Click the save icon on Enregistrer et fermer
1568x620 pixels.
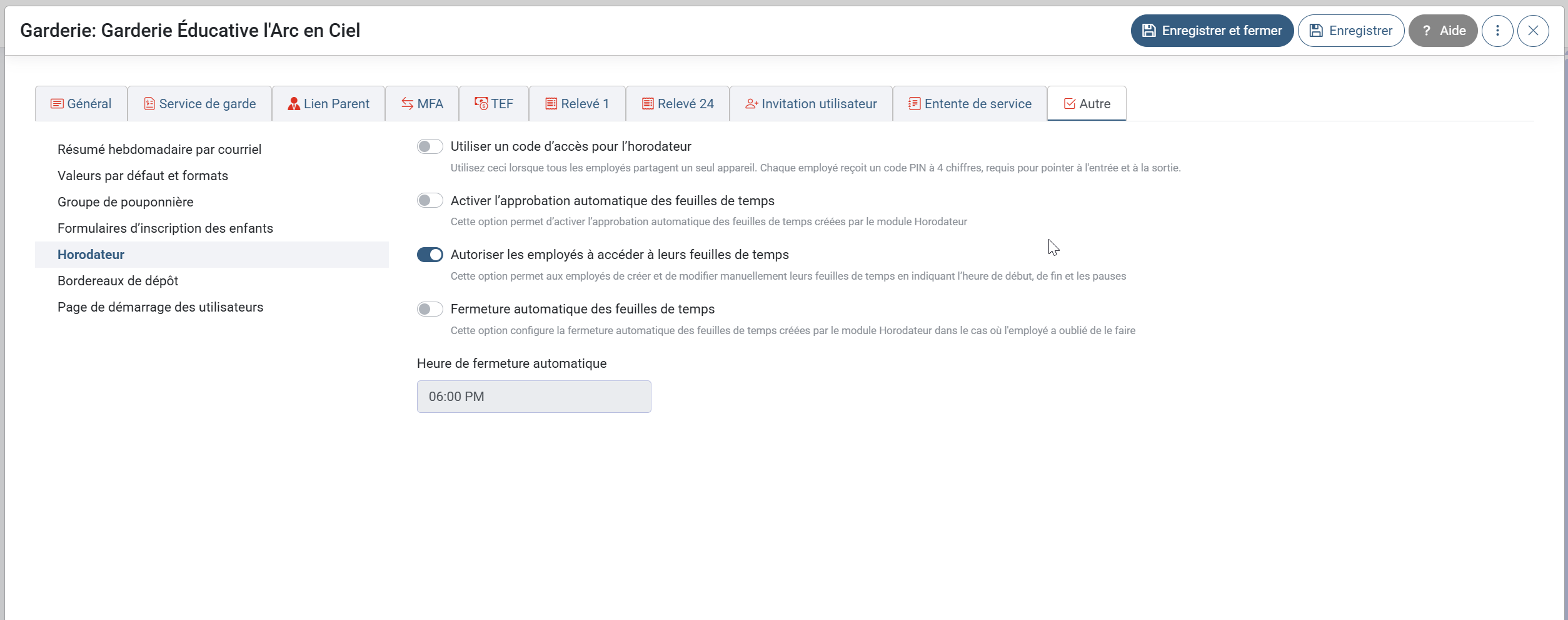pyautogui.click(x=1149, y=30)
